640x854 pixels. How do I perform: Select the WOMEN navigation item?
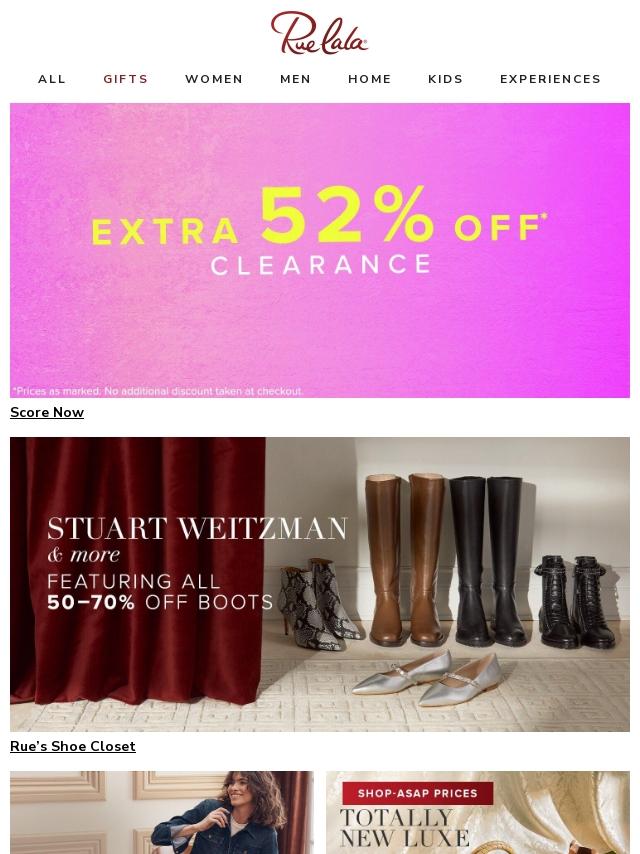point(214,79)
